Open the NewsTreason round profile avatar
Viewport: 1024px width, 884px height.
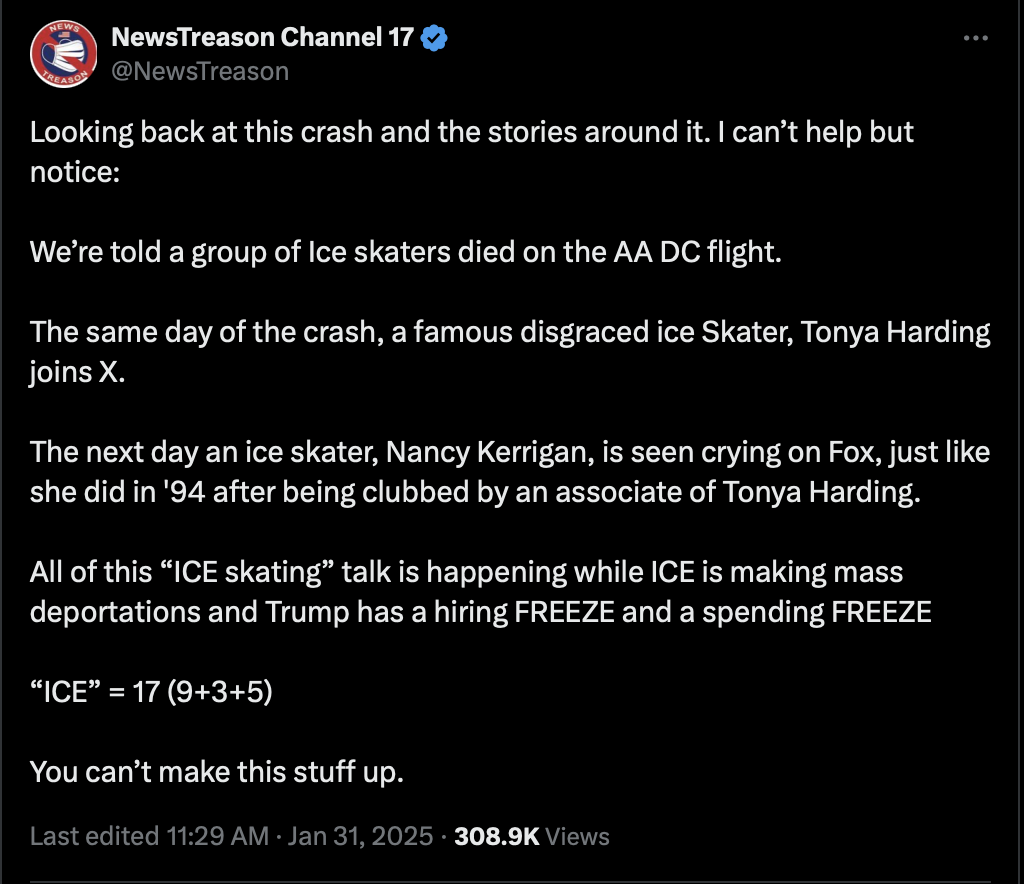(x=63, y=54)
